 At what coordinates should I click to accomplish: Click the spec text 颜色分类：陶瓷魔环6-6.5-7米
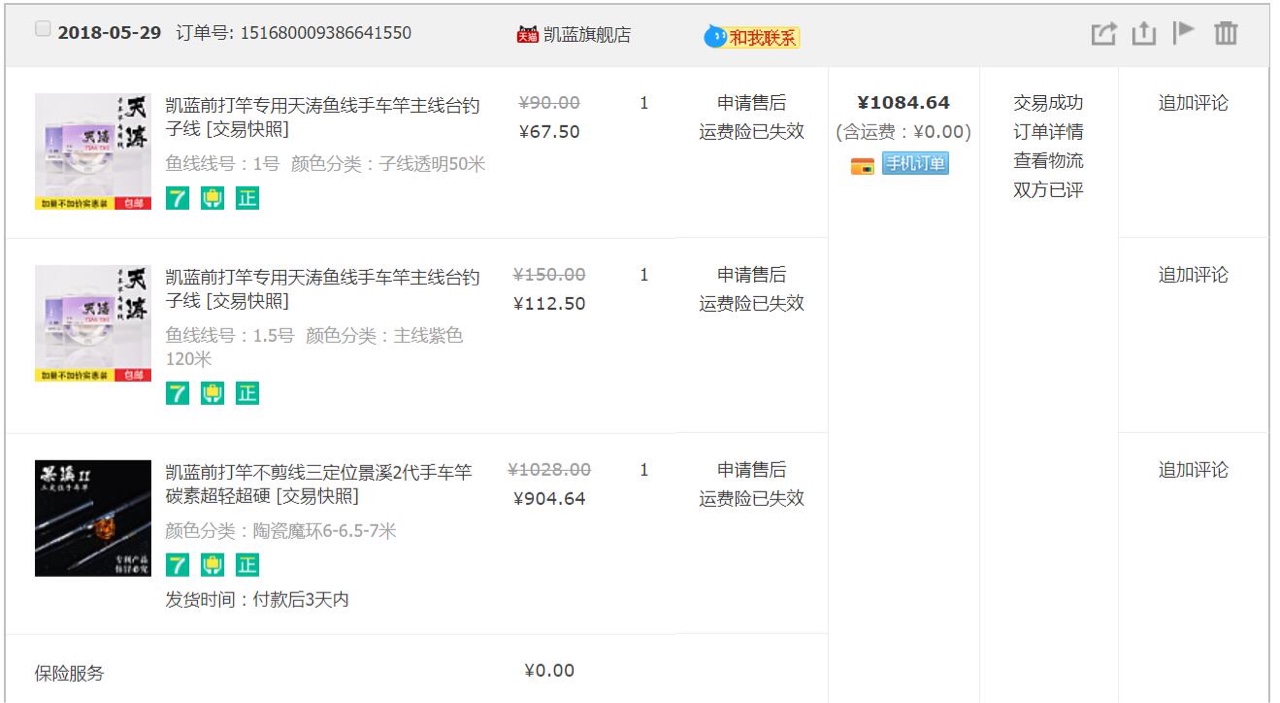tap(281, 531)
